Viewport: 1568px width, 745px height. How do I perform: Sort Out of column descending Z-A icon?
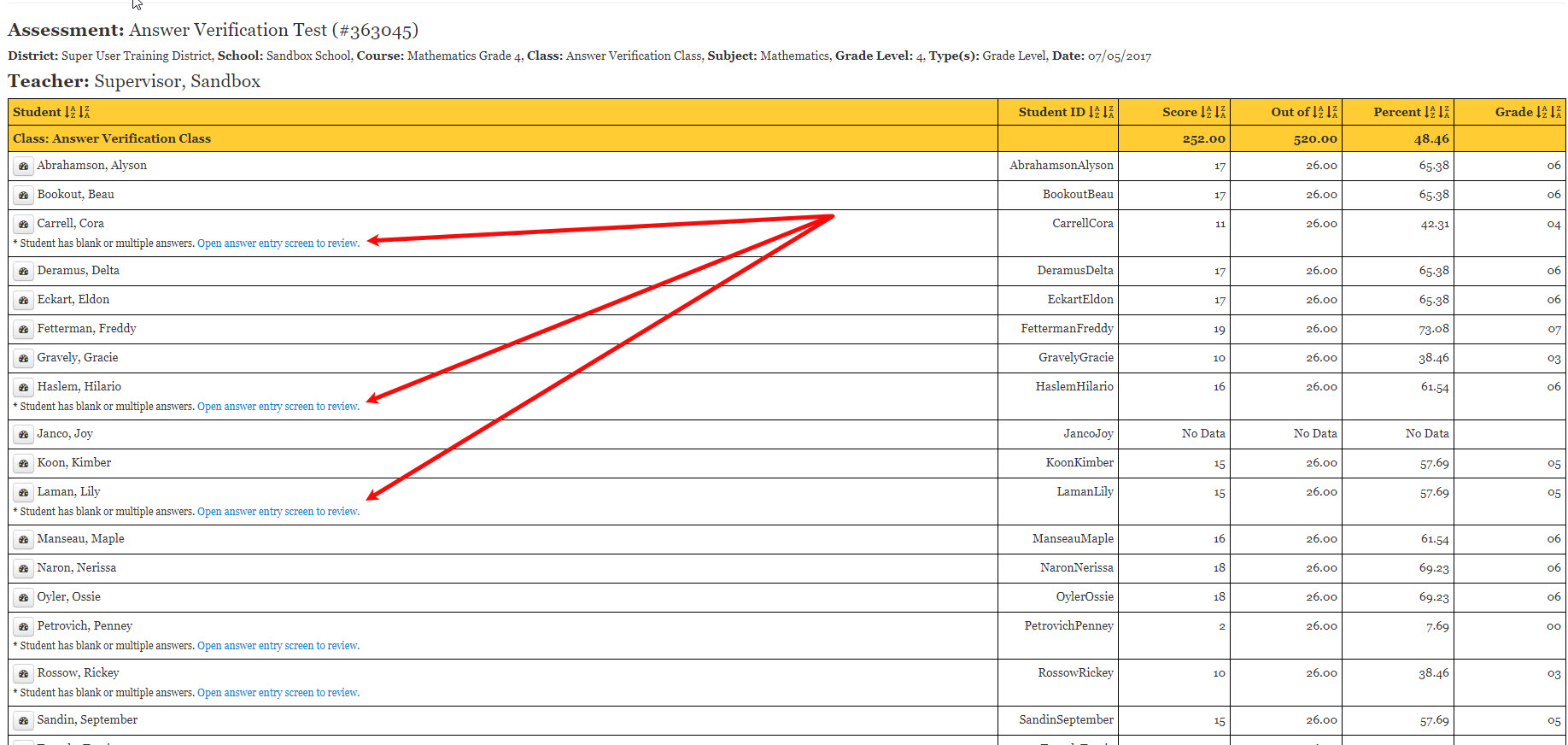click(1332, 112)
